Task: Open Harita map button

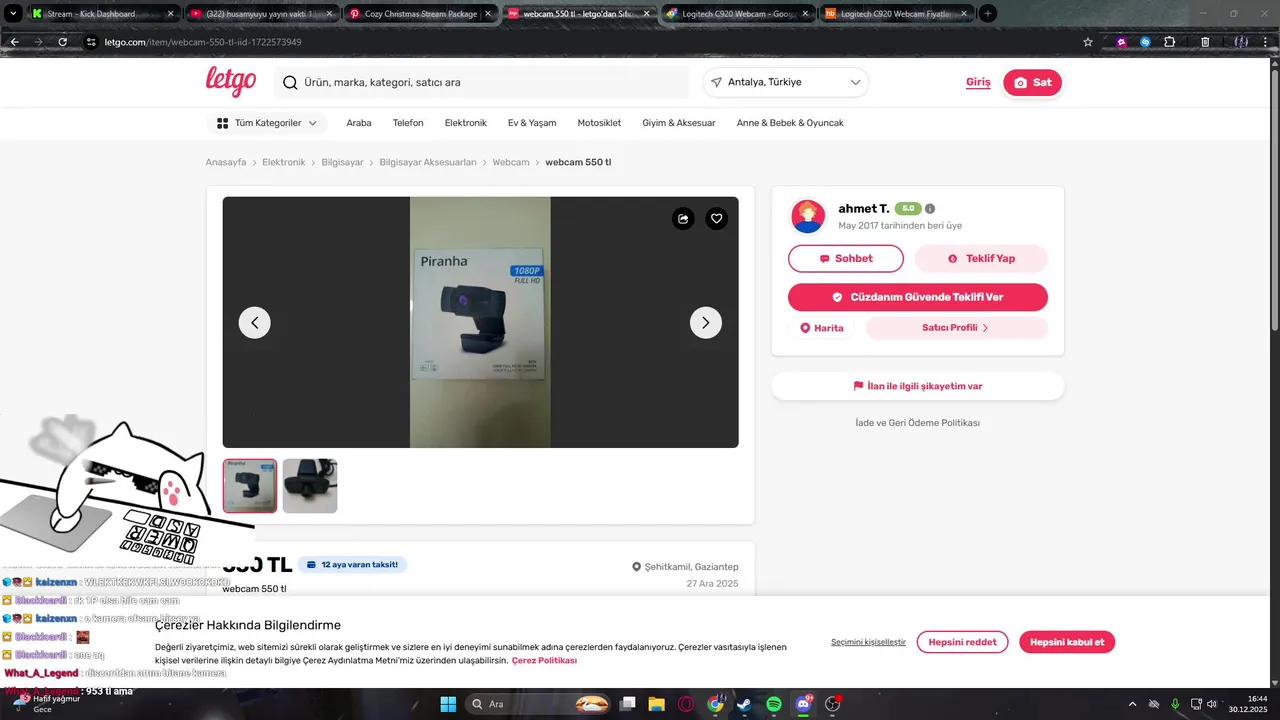Action: click(822, 328)
